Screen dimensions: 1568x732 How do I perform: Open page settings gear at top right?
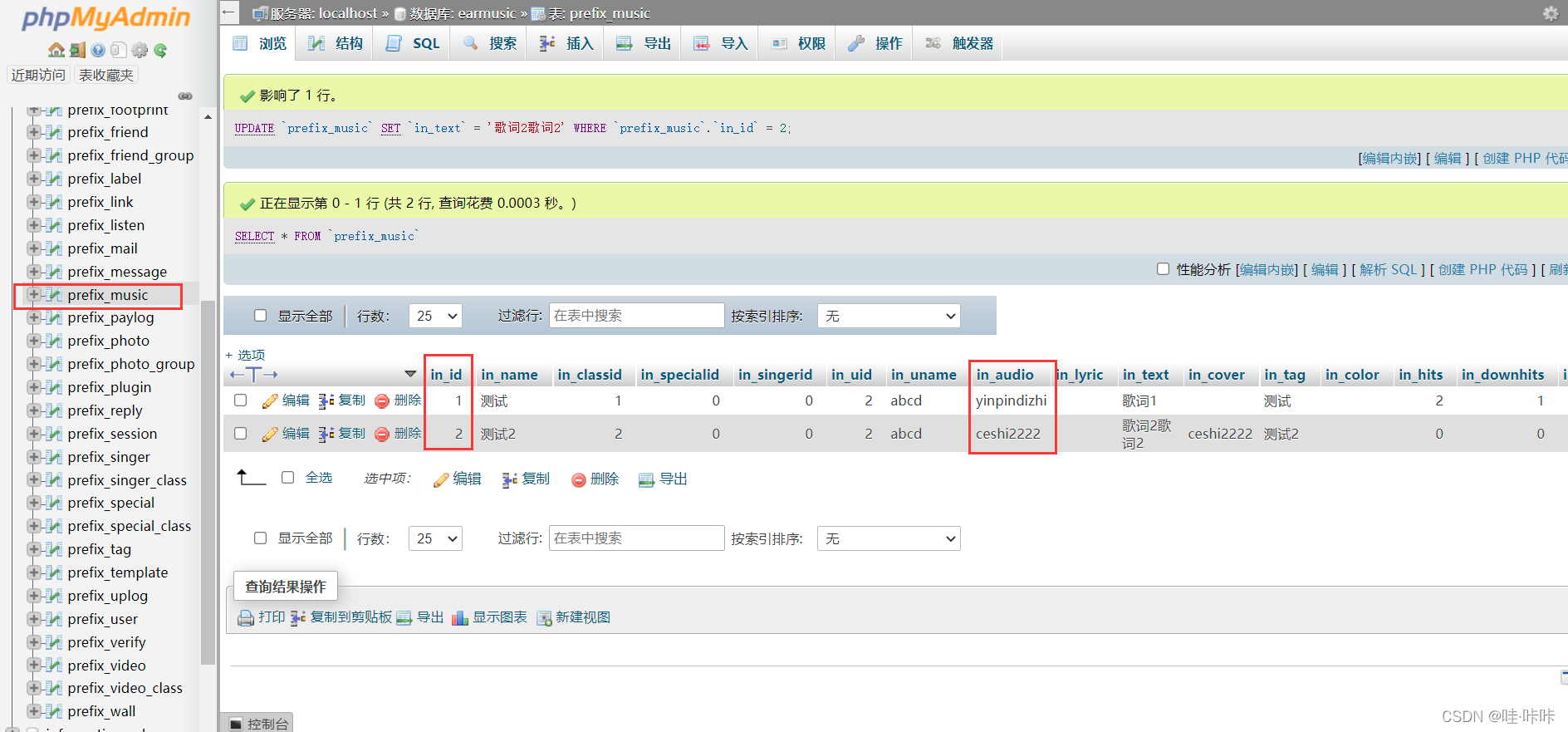click(x=1551, y=13)
